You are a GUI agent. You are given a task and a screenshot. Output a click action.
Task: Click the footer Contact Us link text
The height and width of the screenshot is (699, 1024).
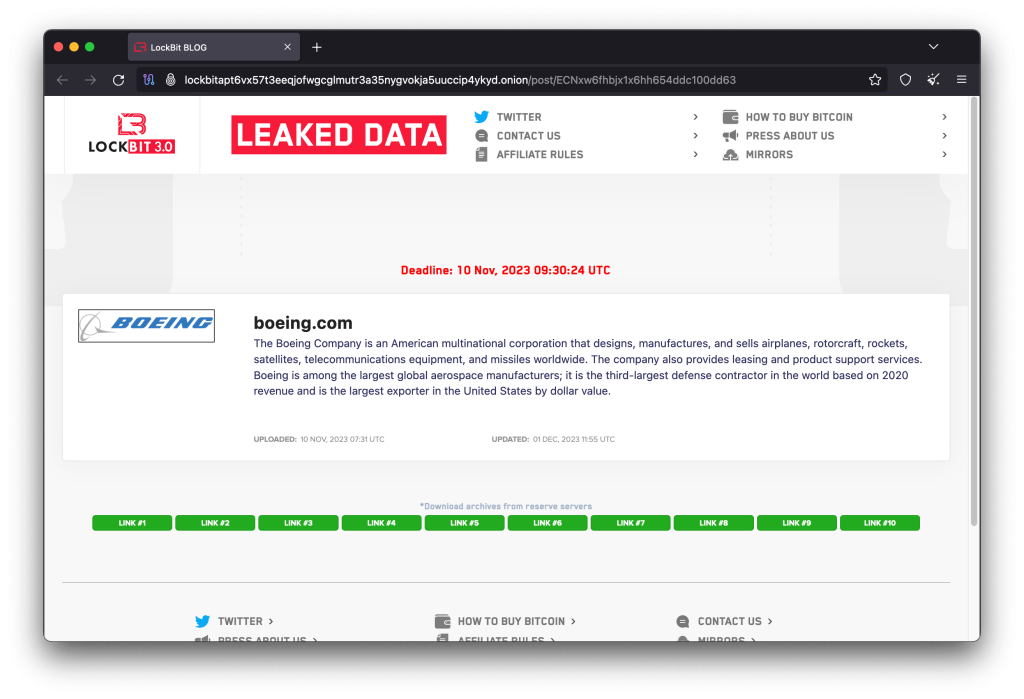tap(729, 621)
